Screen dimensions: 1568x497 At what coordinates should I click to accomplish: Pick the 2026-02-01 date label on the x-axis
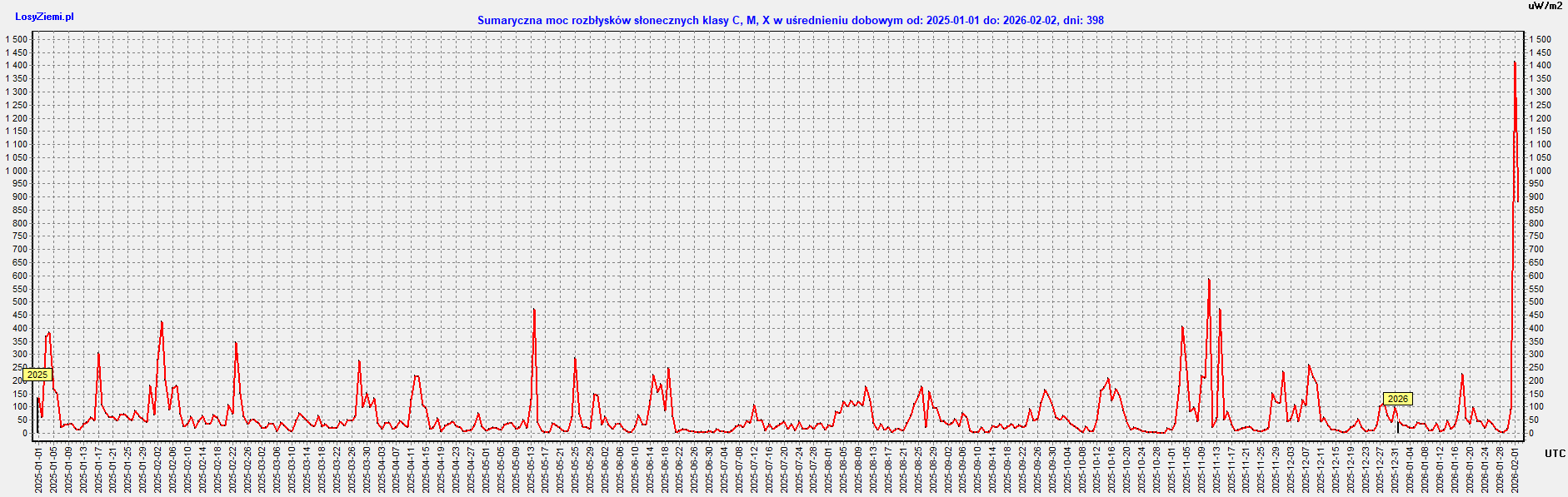(1516, 469)
